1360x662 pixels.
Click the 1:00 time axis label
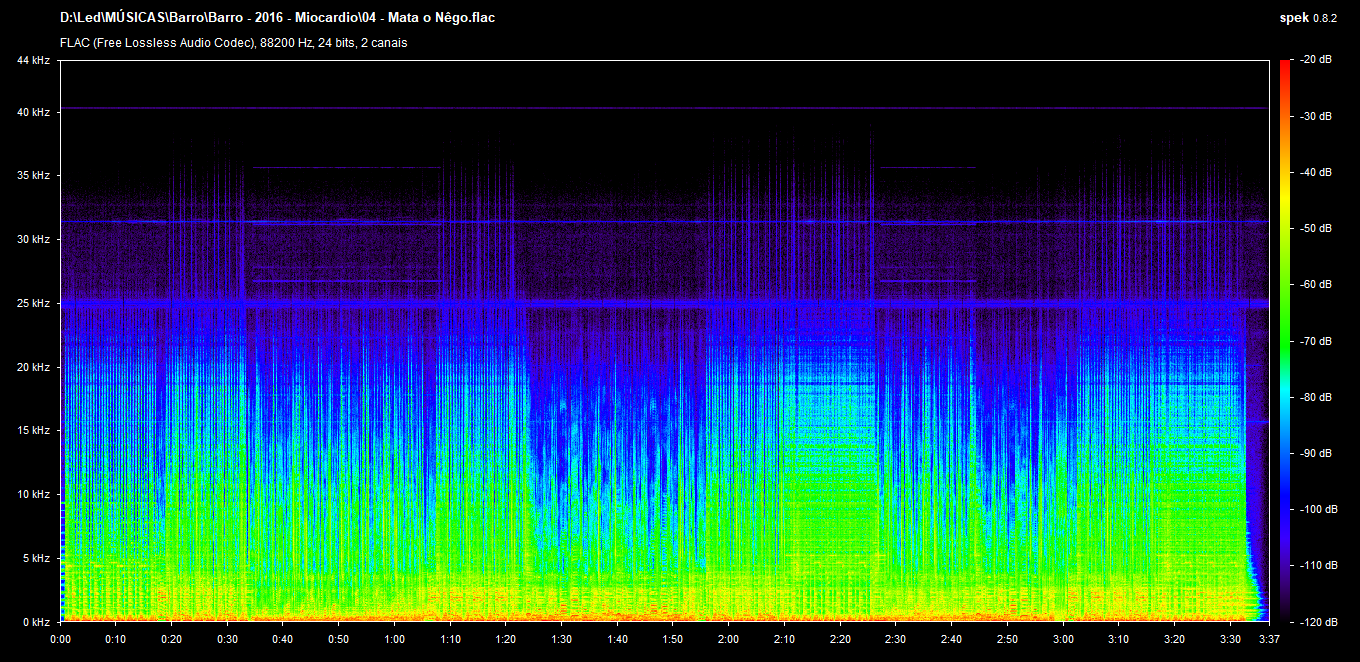pyautogui.click(x=394, y=639)
